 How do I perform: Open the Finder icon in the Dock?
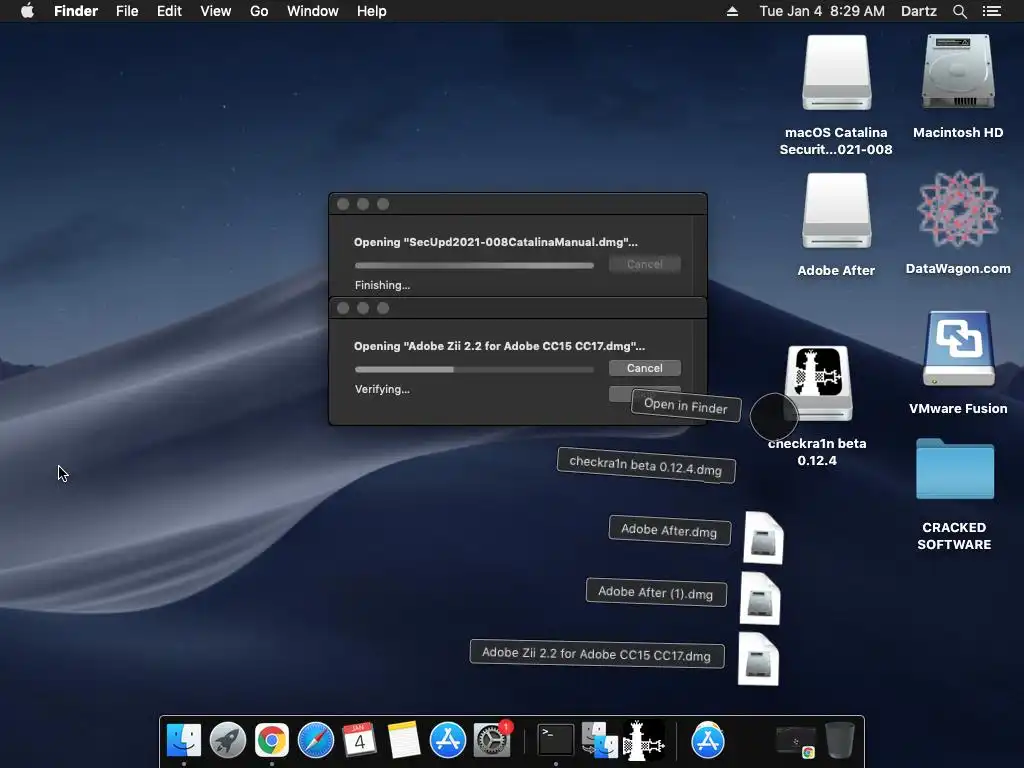(184, 740)
